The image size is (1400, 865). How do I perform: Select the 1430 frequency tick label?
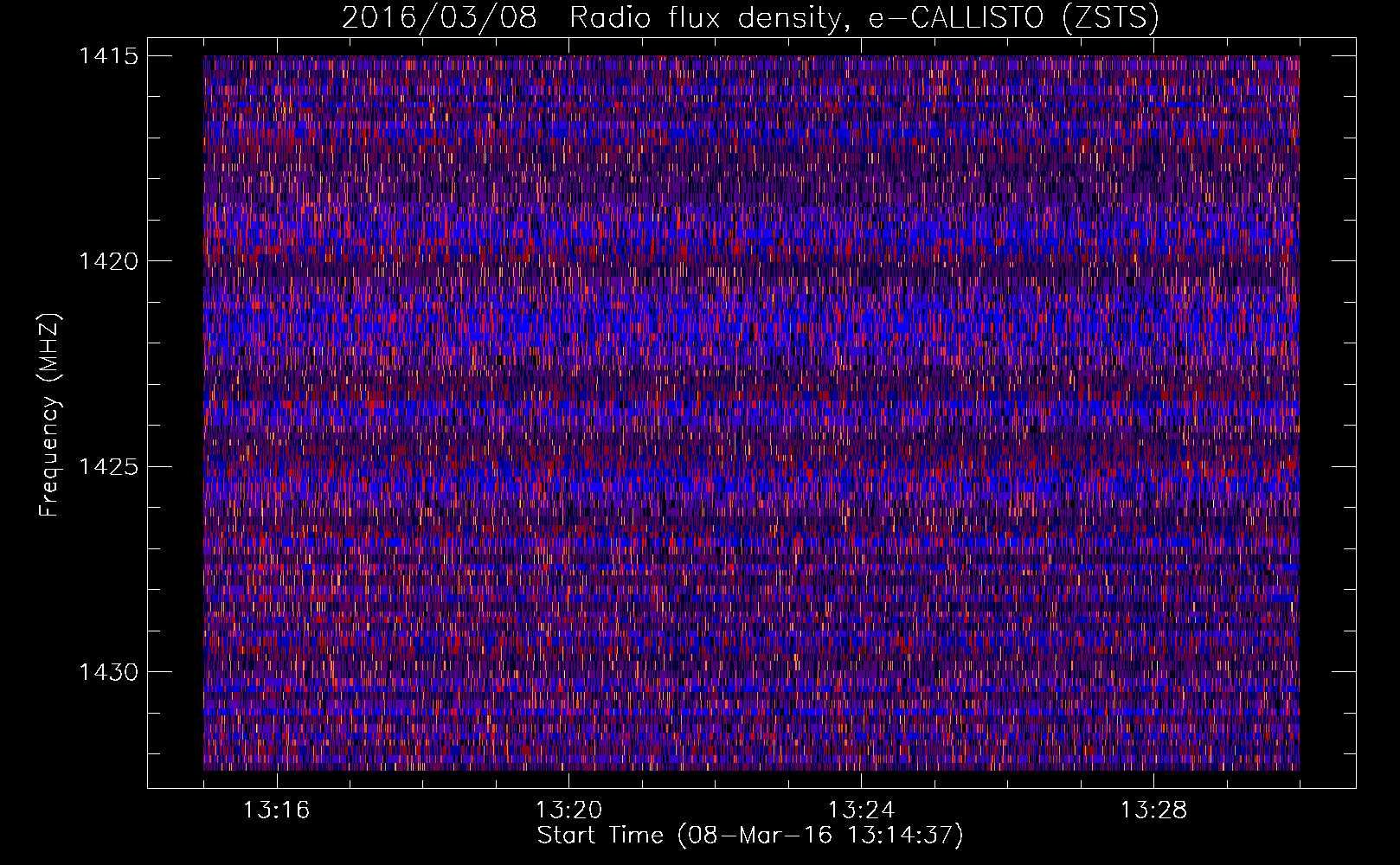click(109, 672)
